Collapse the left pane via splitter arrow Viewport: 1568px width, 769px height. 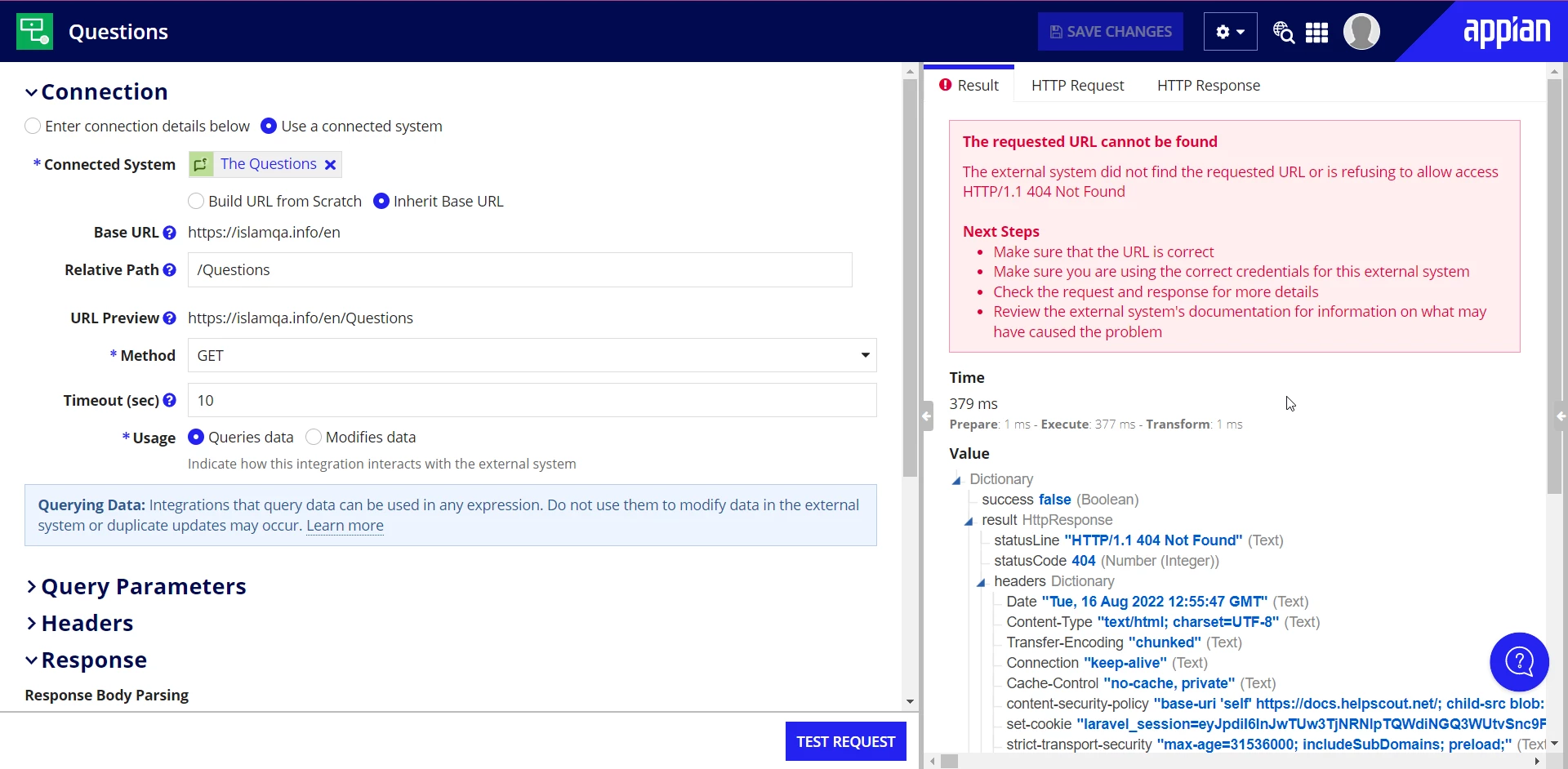926,416
